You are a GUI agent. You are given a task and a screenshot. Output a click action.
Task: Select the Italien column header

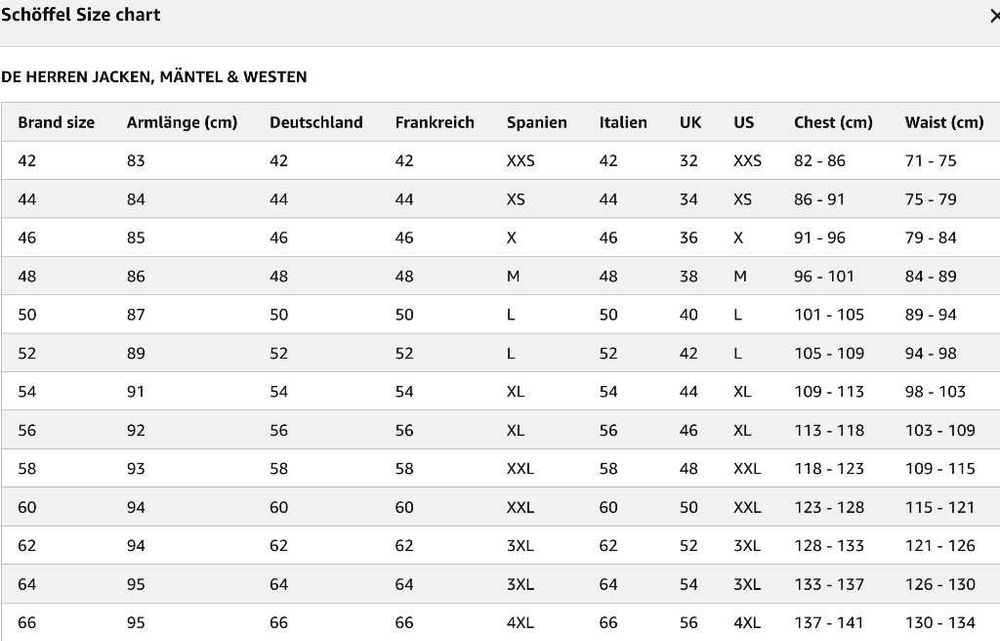tap(623, 122)
